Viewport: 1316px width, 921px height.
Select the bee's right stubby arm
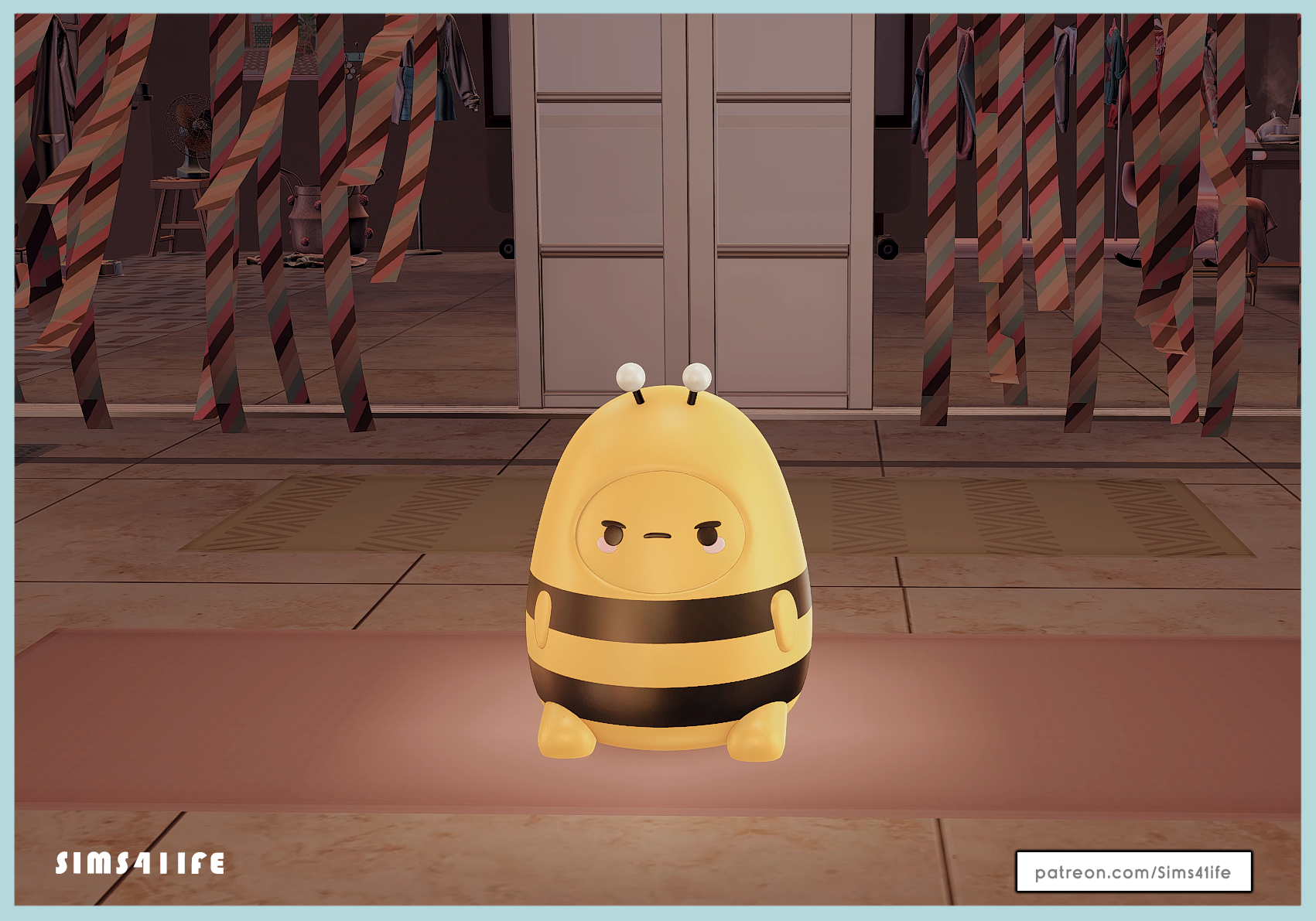[784, 619]
